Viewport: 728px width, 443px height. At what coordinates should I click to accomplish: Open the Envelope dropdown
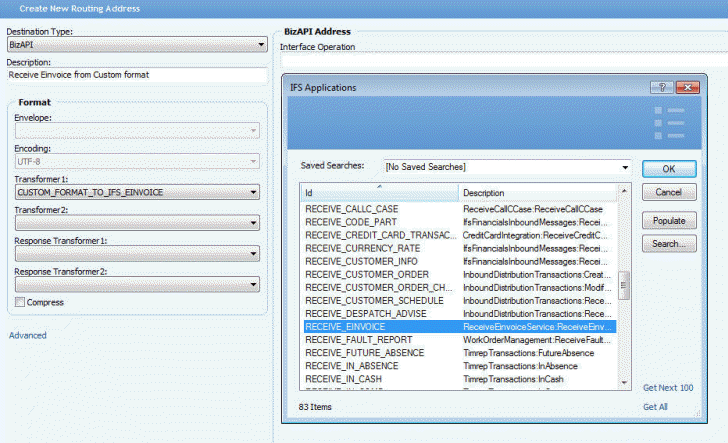point(137,130)
